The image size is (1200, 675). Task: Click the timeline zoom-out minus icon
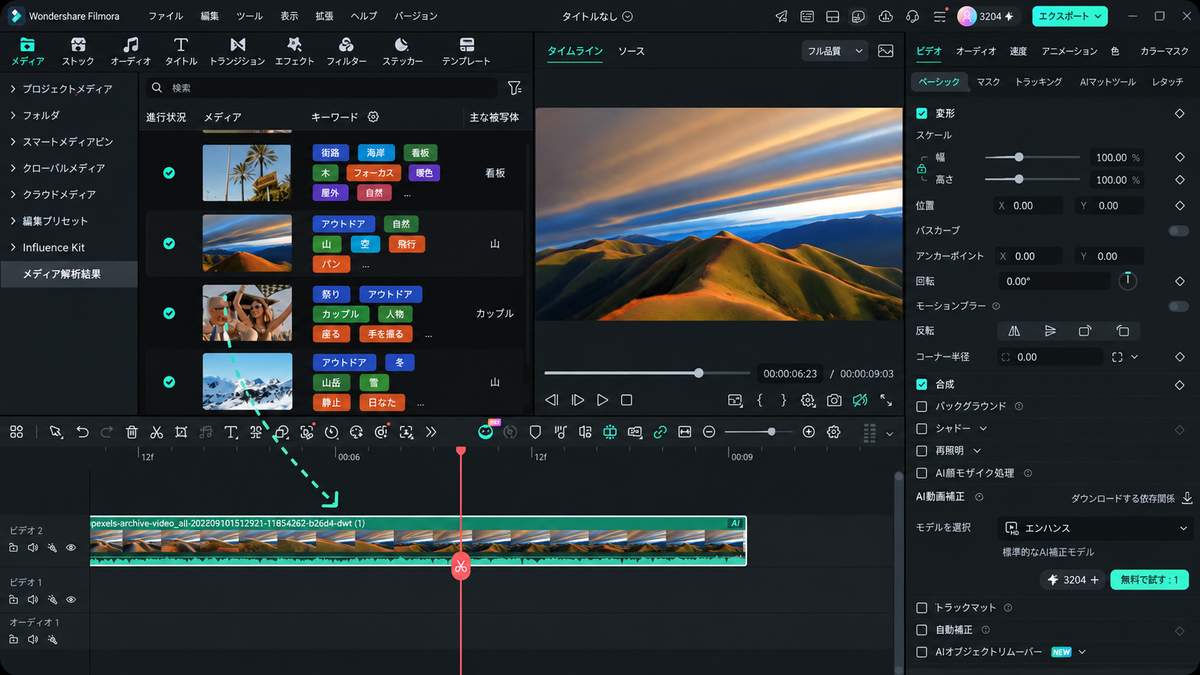tap(709, 432)
